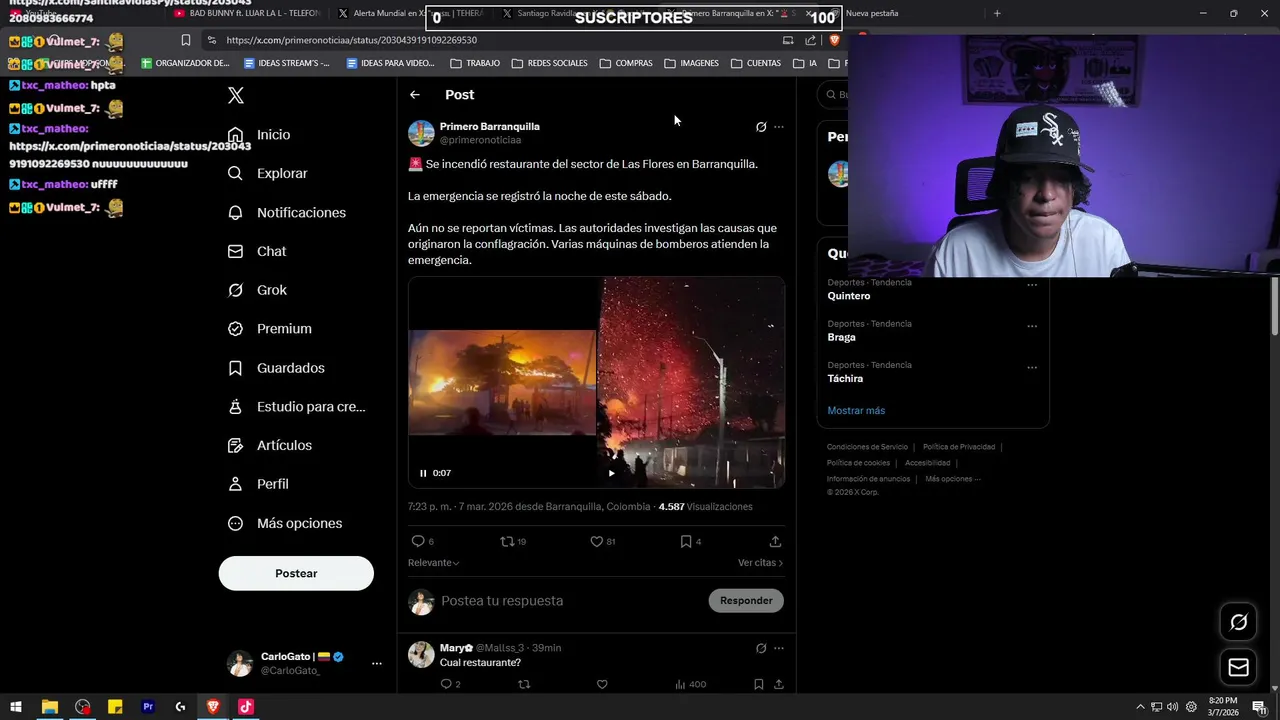Play the right fire video
Viewport: 1280px width, 720px height.
pyautogui.click(x=611, y=473)
